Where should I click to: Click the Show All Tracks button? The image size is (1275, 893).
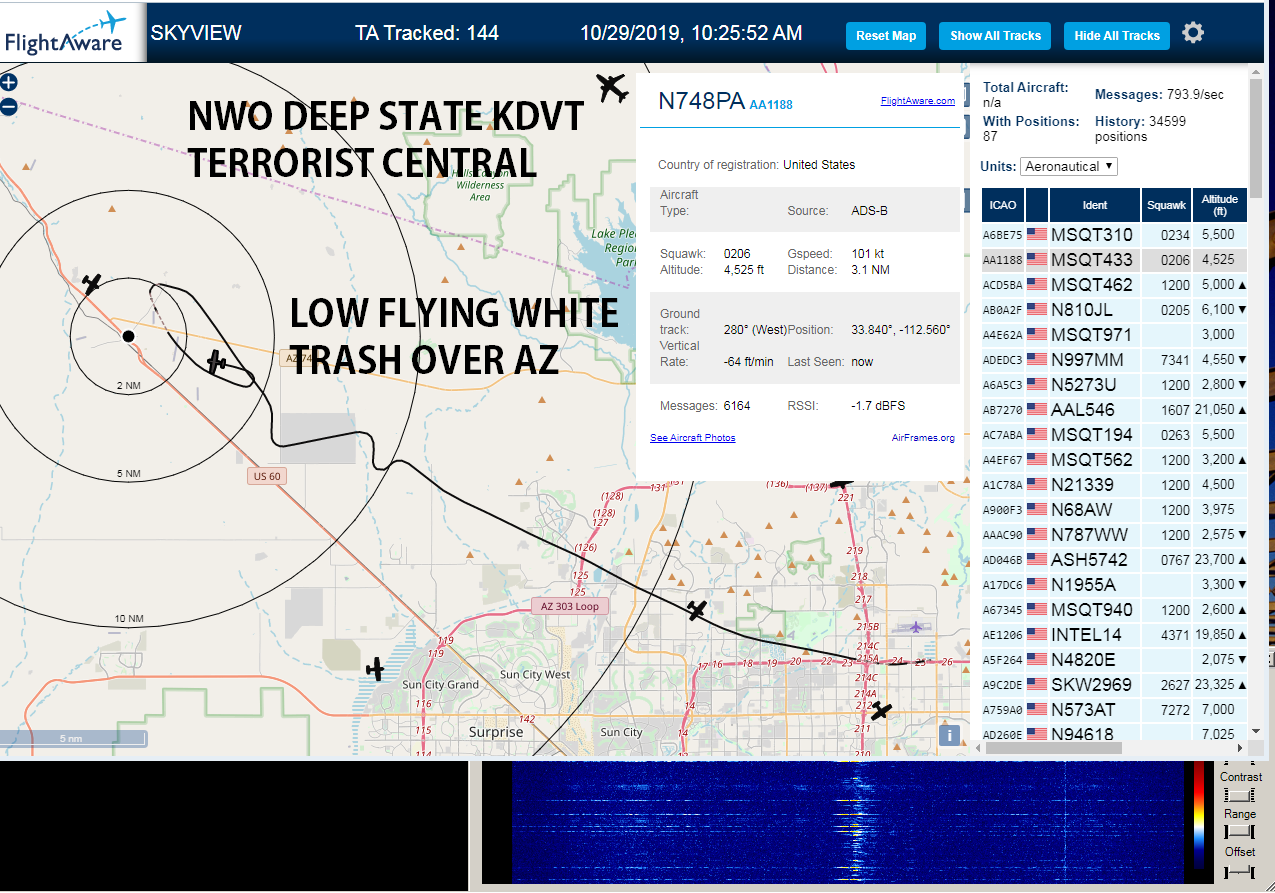pyautogui.click(x=995, y=36)
